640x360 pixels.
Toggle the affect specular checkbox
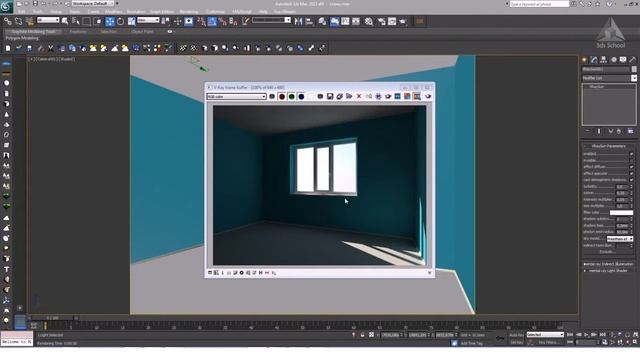click(x=631, y=173)
